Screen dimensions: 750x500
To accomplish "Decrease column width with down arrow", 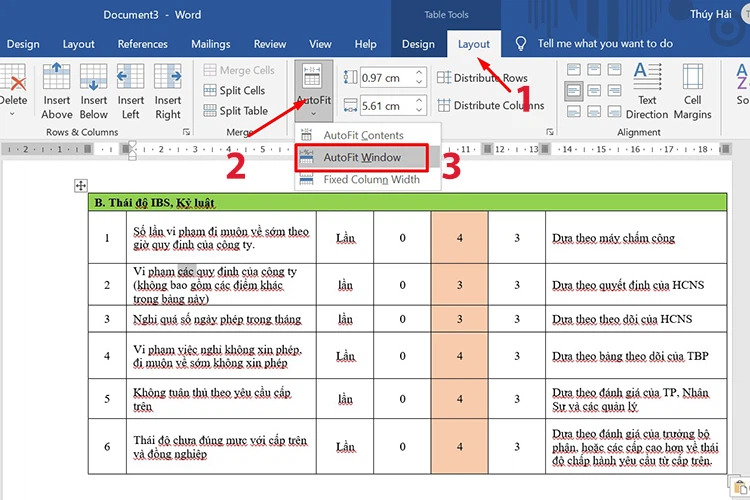I will [419, 110].
